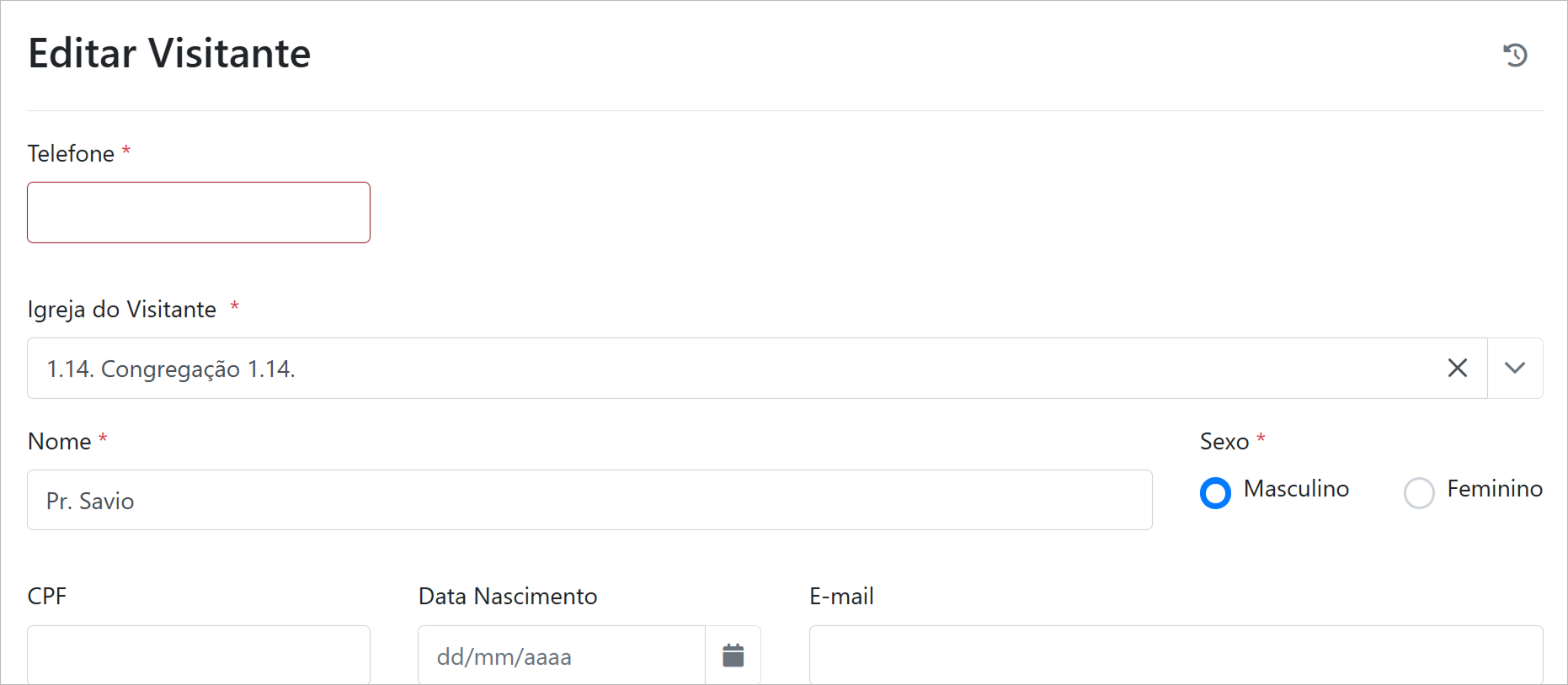Expand the Igreja do Visitante dropdown arrow
Image resolution: width=1568 pixels, height=685 pixels.
pyautogui.click(x=1514, y=368)
